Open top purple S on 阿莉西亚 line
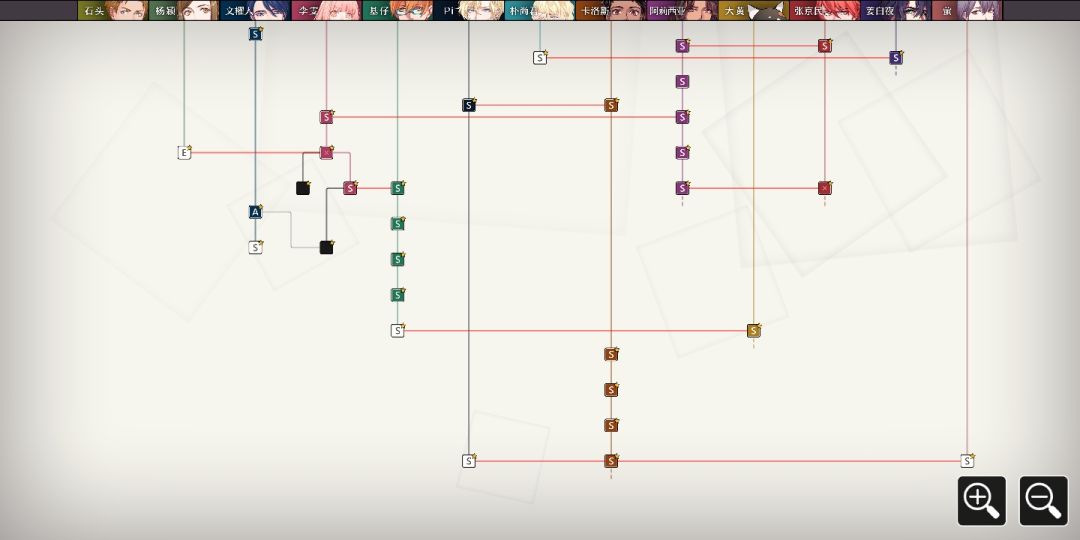Screen dimensions: 1080x540 pyautogui.click(x=683, y=46)
